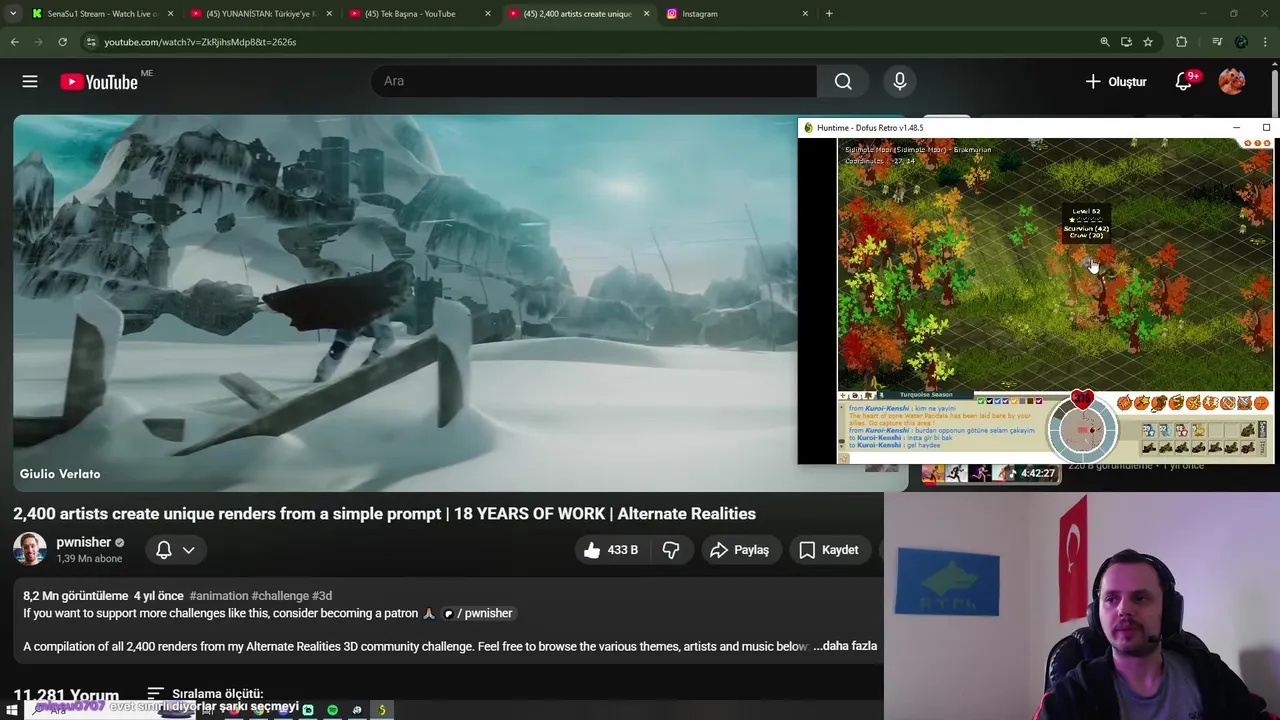1280x720 pixels.
Task: Open the Sıralama ölçütü sort dropdown
Action: (x=205, y=693)
